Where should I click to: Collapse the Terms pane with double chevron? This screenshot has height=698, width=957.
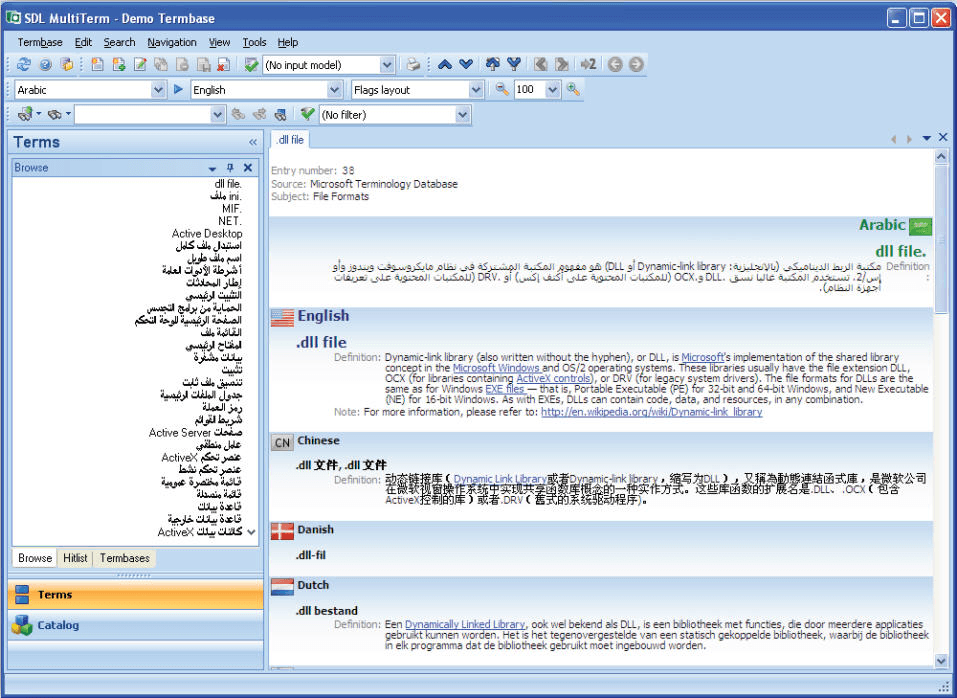253,142
